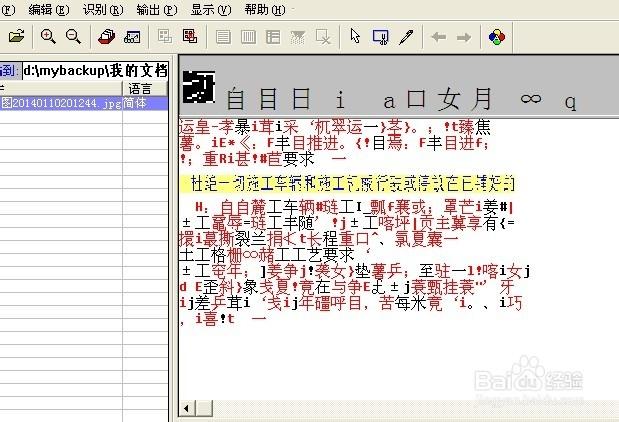Screen dimensions: 619x422
Task: Click the yellow highlighted text line
Action: point(350,184)
